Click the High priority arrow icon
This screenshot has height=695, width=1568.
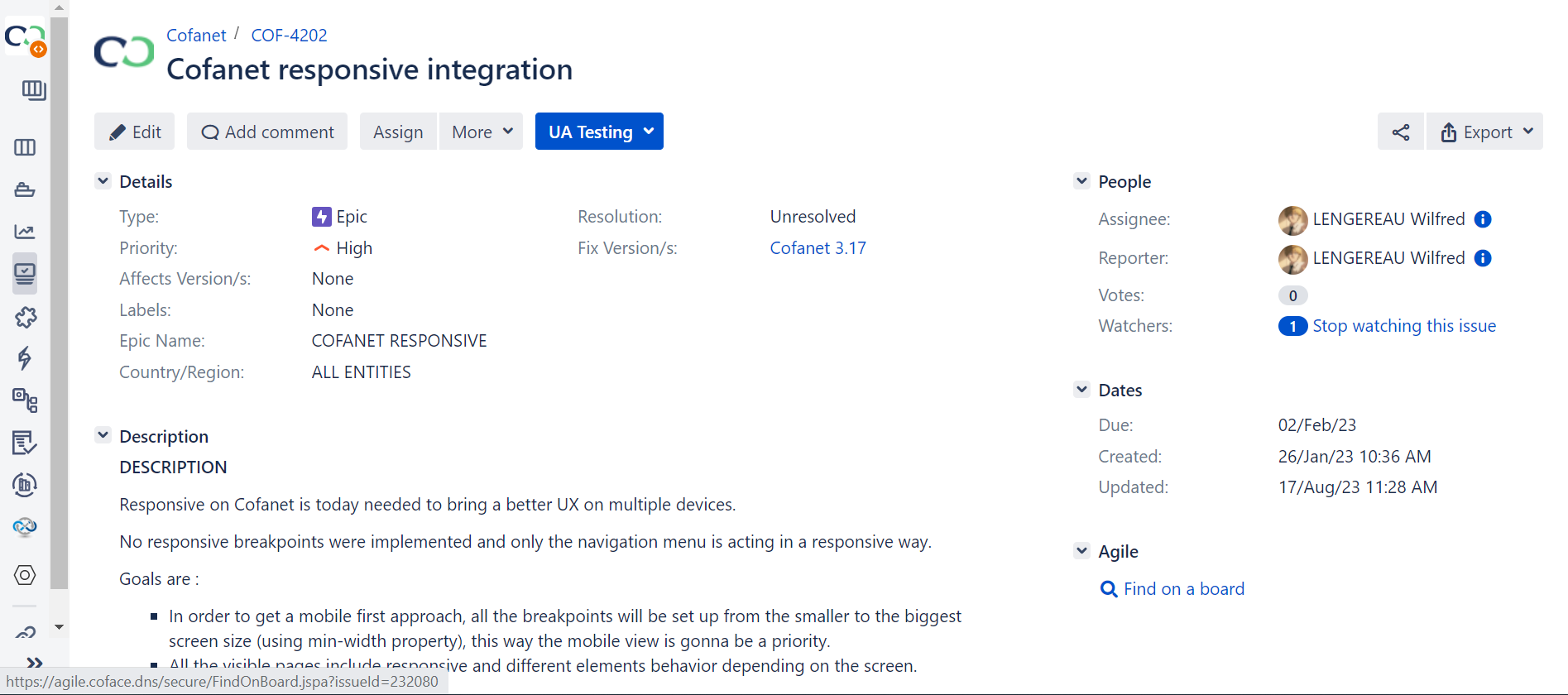point(321,248)
